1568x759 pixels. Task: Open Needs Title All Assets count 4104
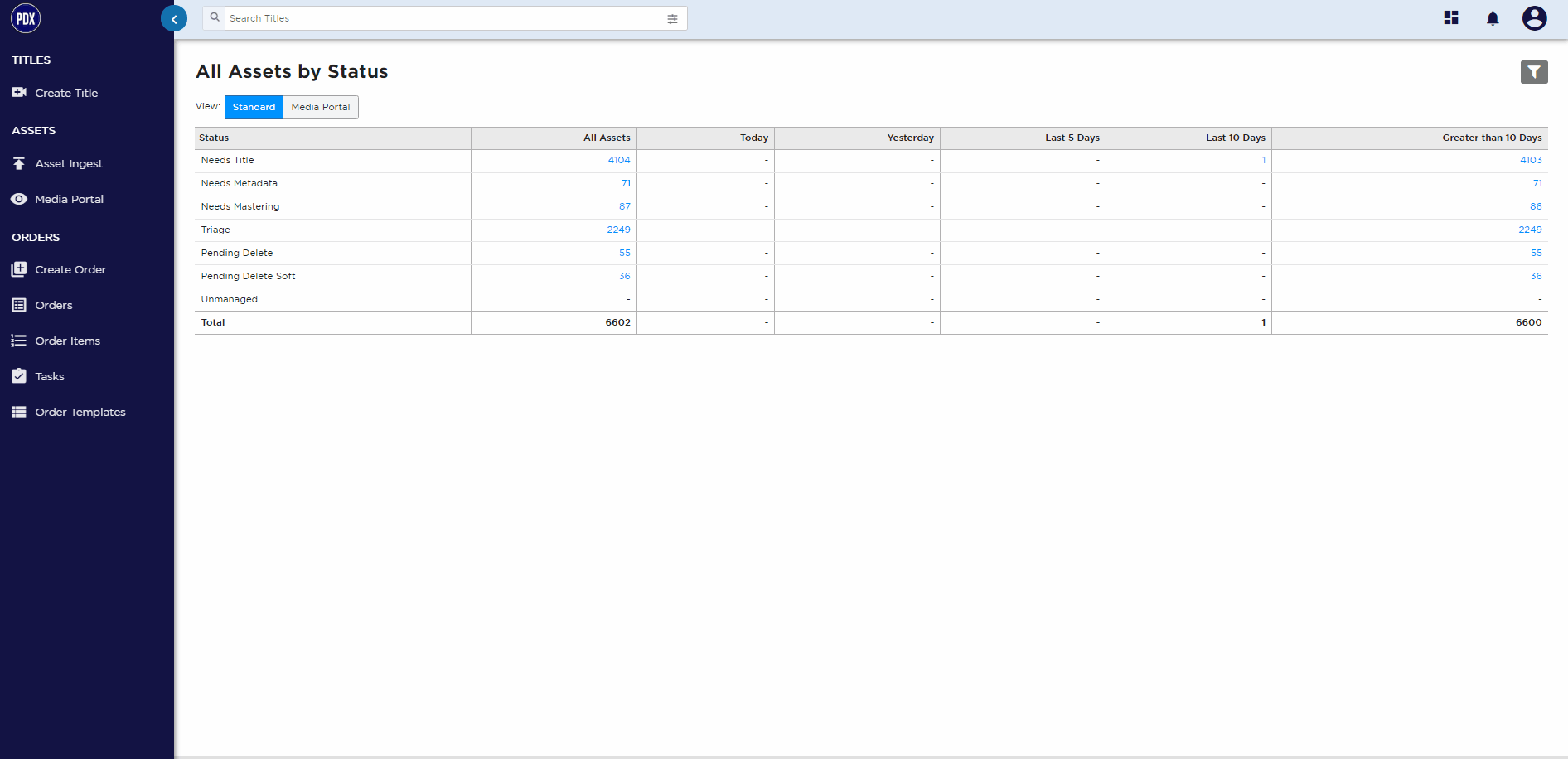click(x=619, y=160)
